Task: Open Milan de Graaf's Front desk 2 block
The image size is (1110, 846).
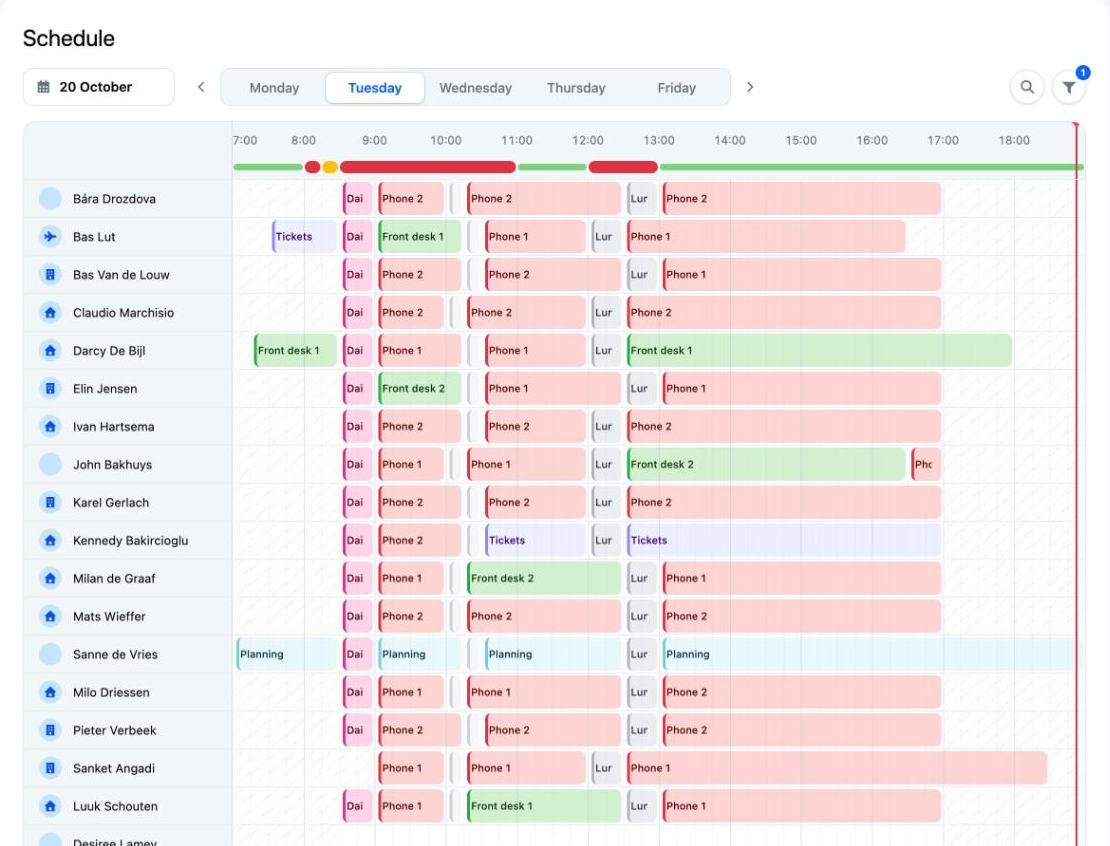Action: click(x=544, y=578)
